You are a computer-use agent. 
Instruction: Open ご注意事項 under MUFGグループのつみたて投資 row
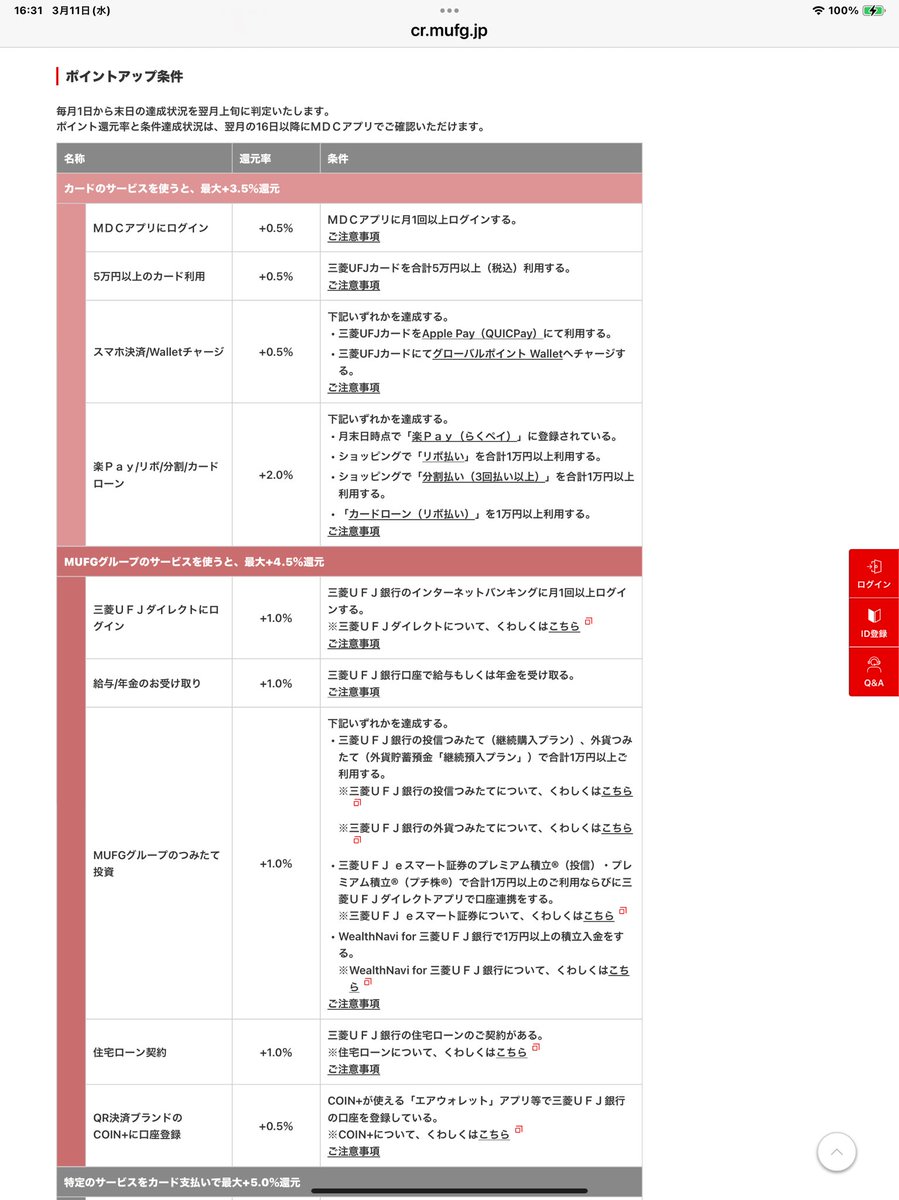point(354,1003)
